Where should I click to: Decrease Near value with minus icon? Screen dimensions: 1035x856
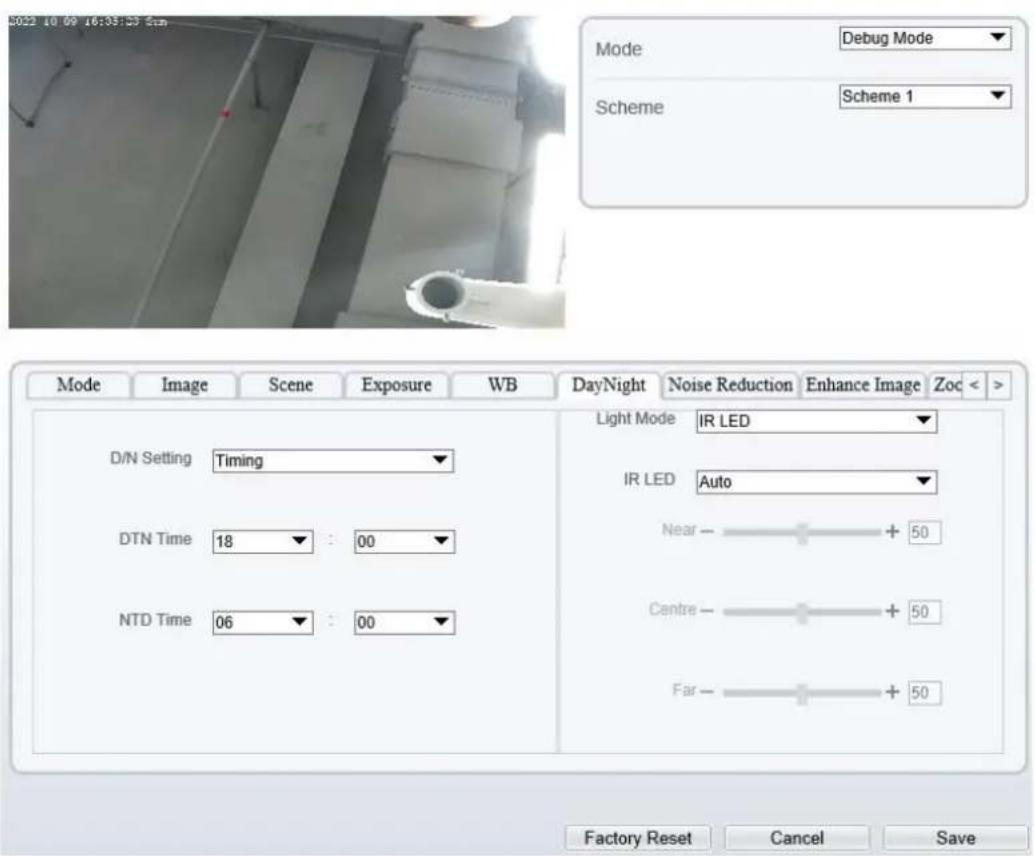coord(707,531)
